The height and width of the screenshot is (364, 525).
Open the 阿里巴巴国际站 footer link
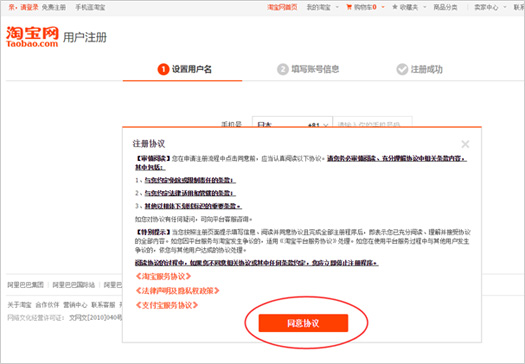(74, 285)
